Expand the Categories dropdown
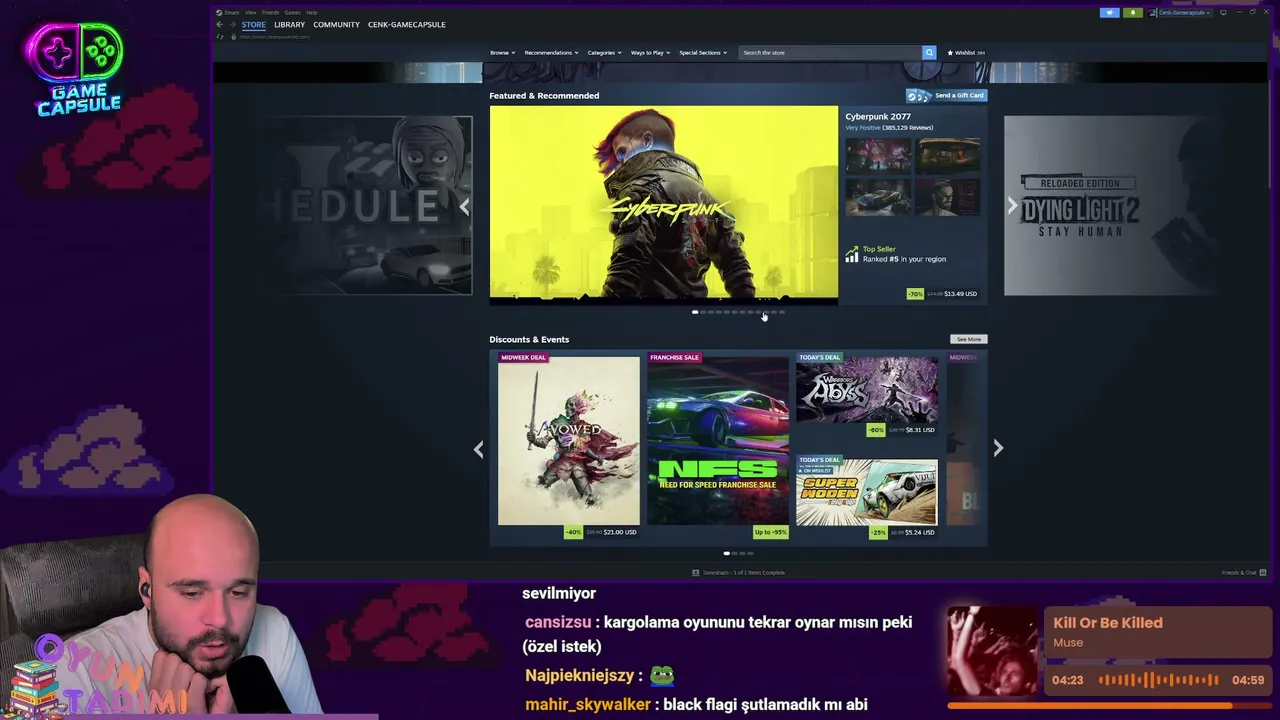The image size is (1280, 720). tap(604, 52)
